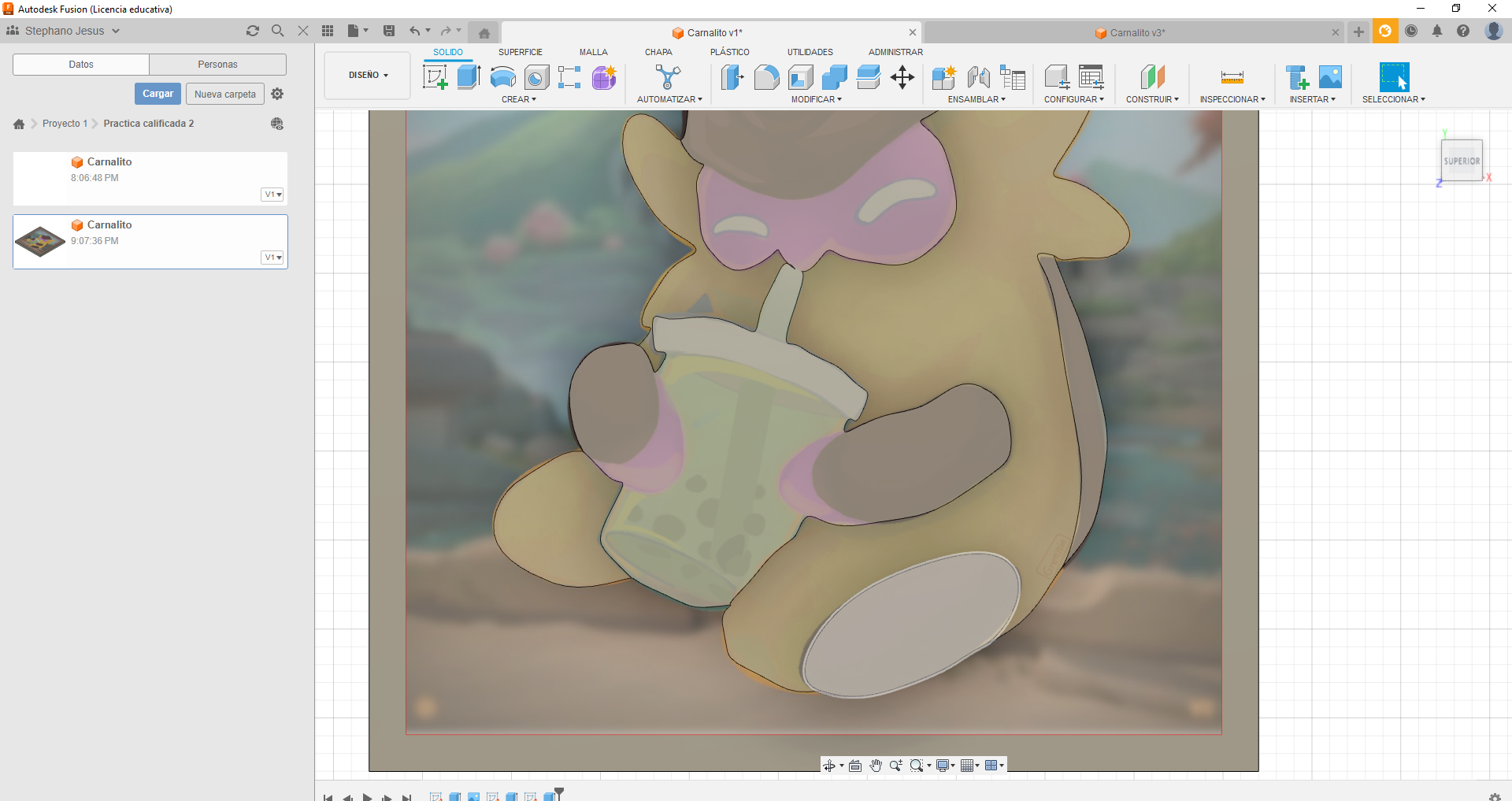Expand the MODIFICAR menu

817,99
